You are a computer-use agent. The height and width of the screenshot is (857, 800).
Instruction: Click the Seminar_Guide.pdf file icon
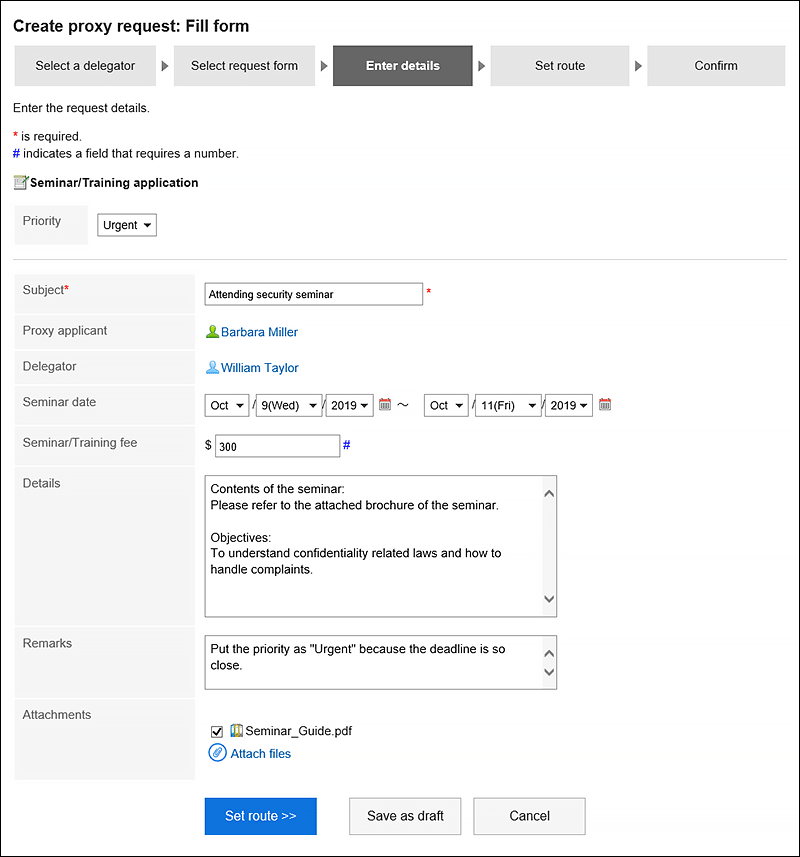pyautogui.click(x=236, y=730)
